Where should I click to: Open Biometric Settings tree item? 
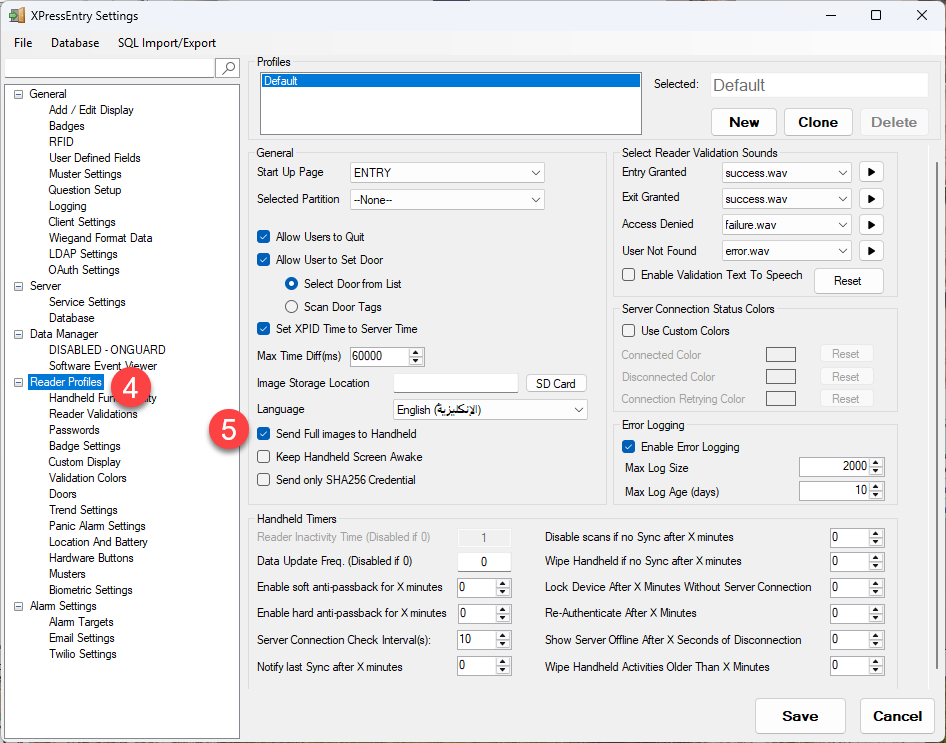[x=90, y=590]
